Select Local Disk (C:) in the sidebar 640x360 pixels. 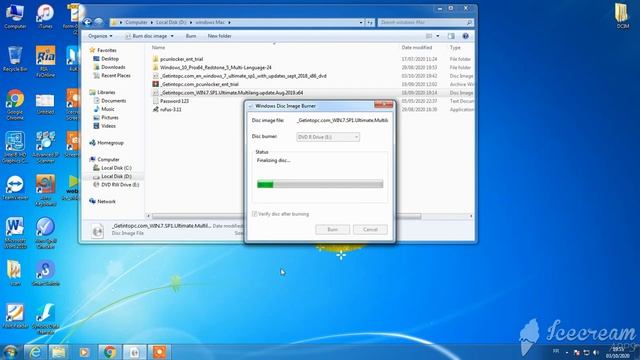(x=116, y=168)
